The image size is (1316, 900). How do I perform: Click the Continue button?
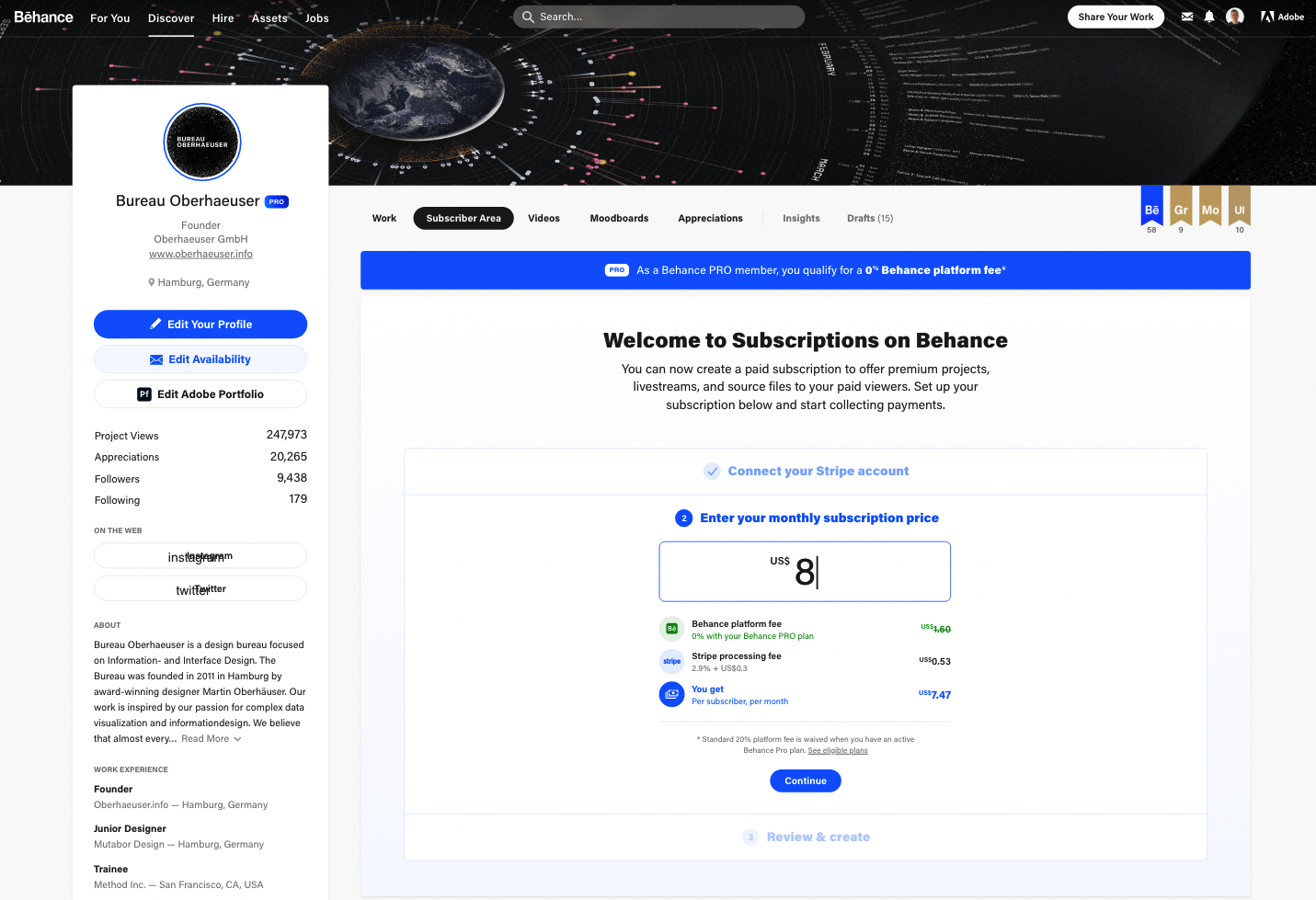pyautogui.click(x=806, y=781)
